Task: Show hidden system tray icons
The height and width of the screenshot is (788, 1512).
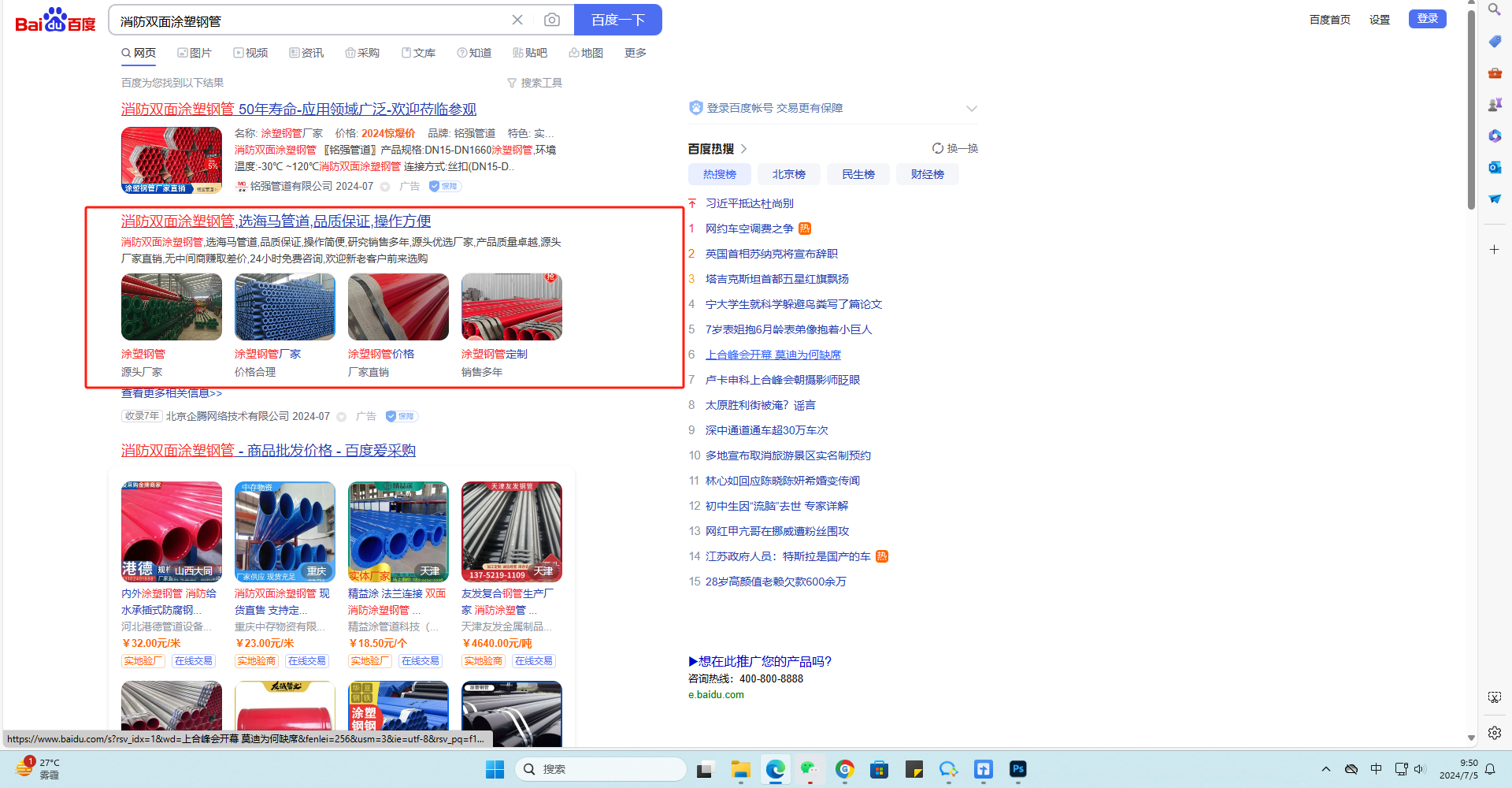Action: 1326,769
